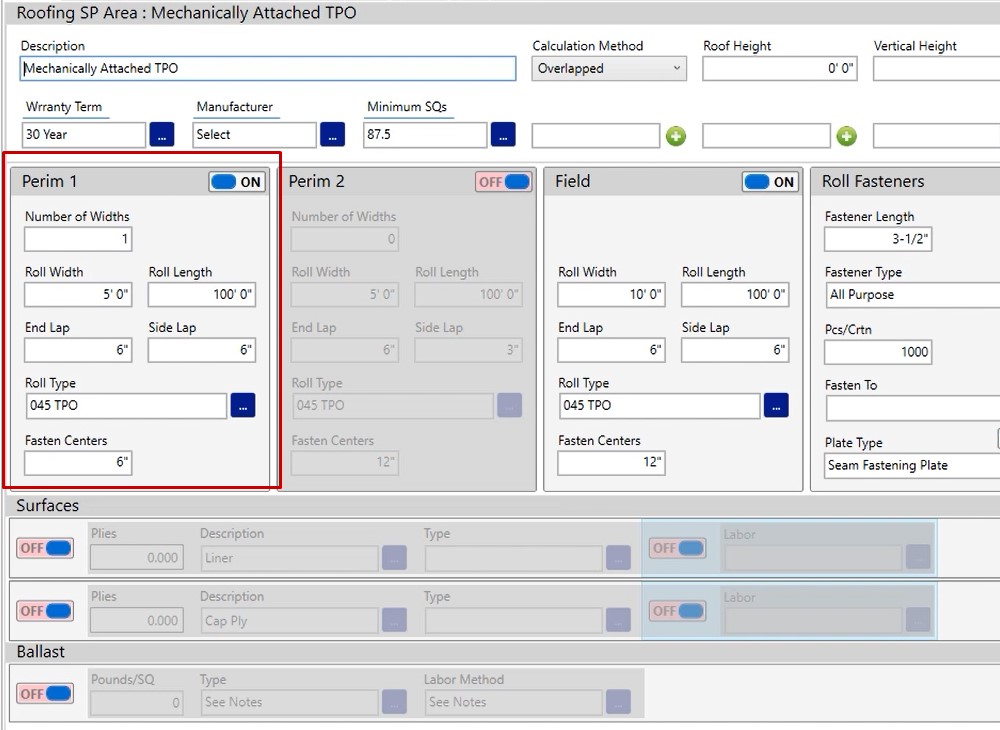
Task: Click the Perim 1 Fasten Centers field
Action: (78, 463)
